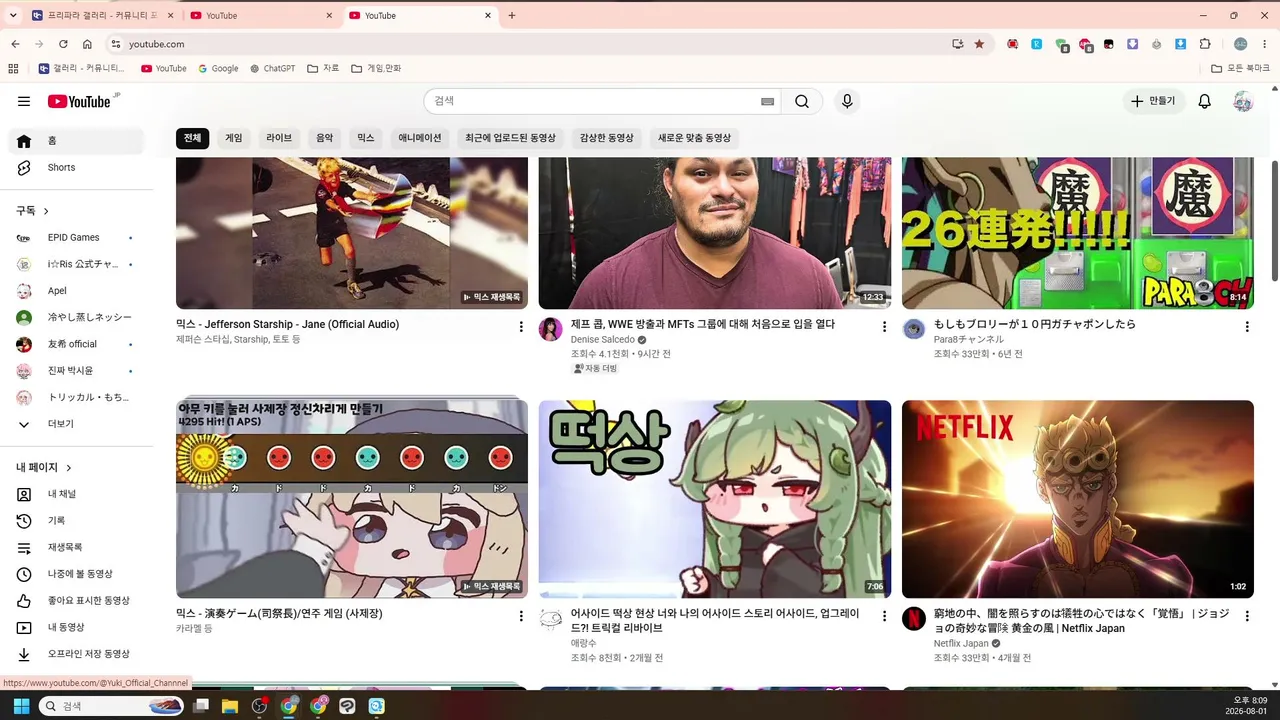Open options menu for 어사이드 떡상 video
1280x720 pixels.
884,616
